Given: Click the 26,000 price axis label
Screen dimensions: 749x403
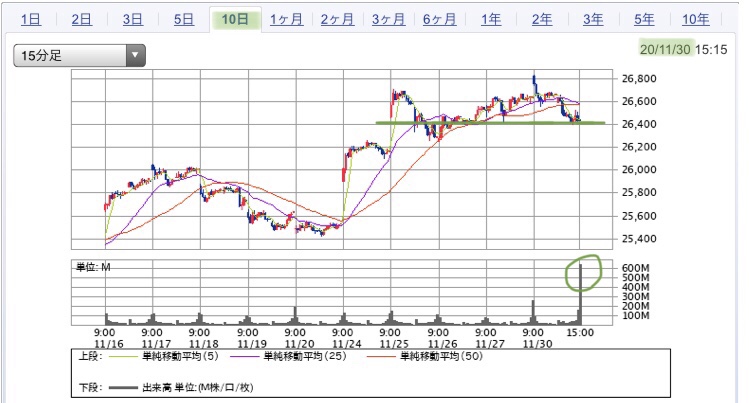Looking at the screenshot, I should point(639,170).
